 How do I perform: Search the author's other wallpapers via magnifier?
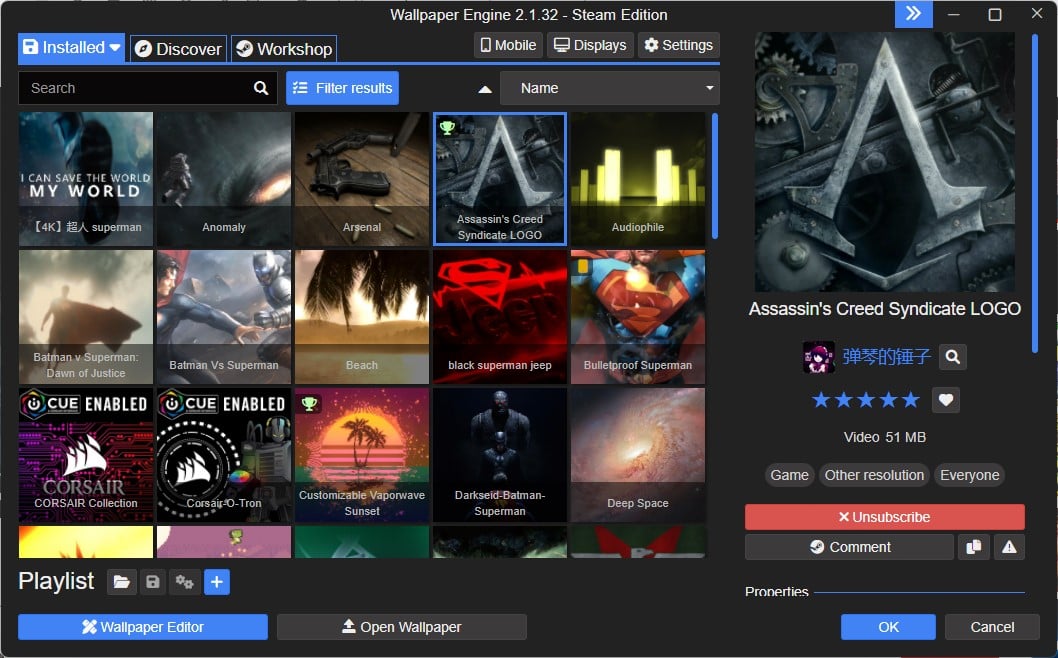point(953,357)
